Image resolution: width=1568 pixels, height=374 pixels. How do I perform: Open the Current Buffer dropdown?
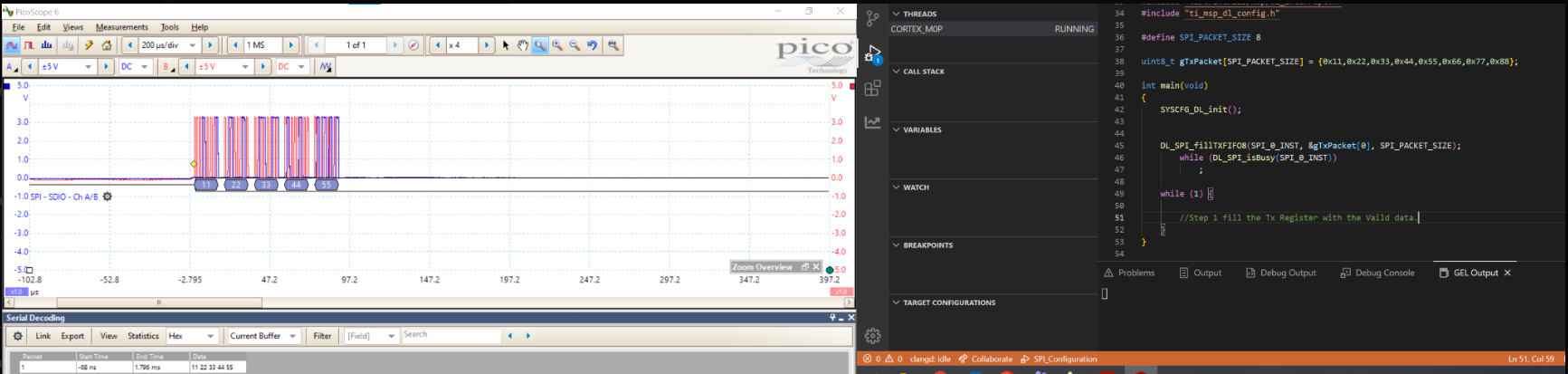coord(263,336)
